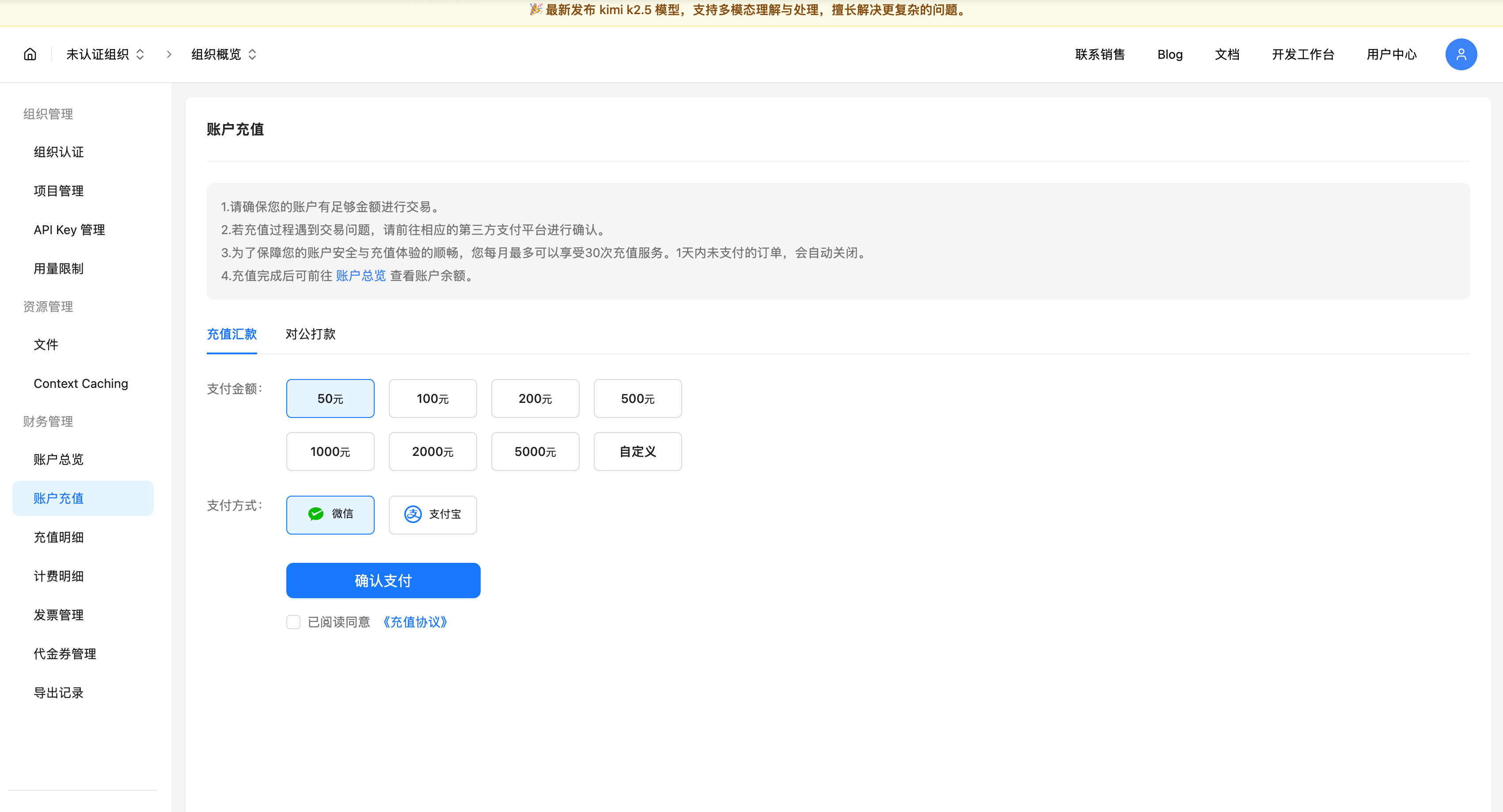Click the party popper announcement icon
The image size is (1503, 812).
click(x=535, y=9)
